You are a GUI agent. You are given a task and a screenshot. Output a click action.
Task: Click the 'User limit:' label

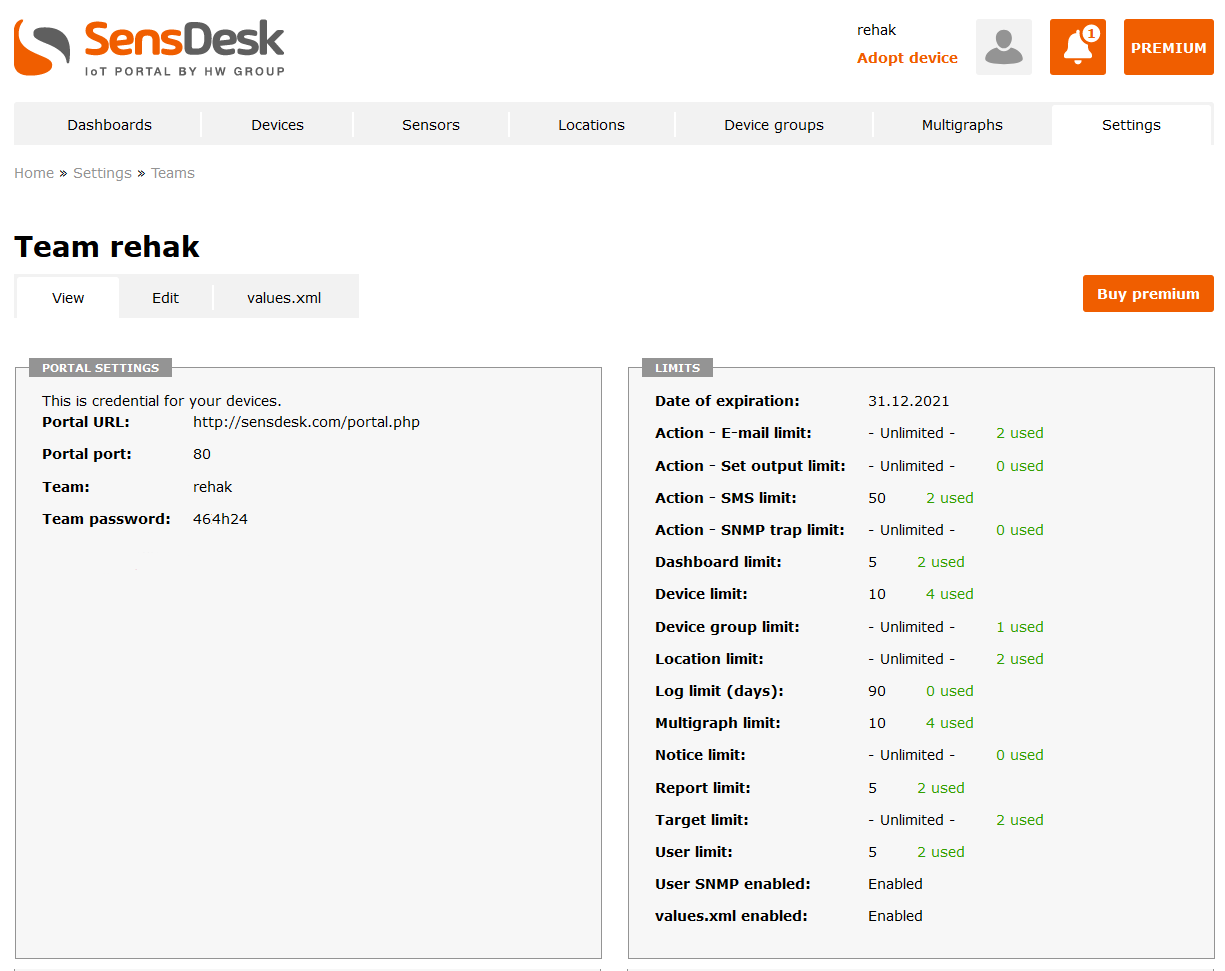pyautogui.click(x=694, y=852)
